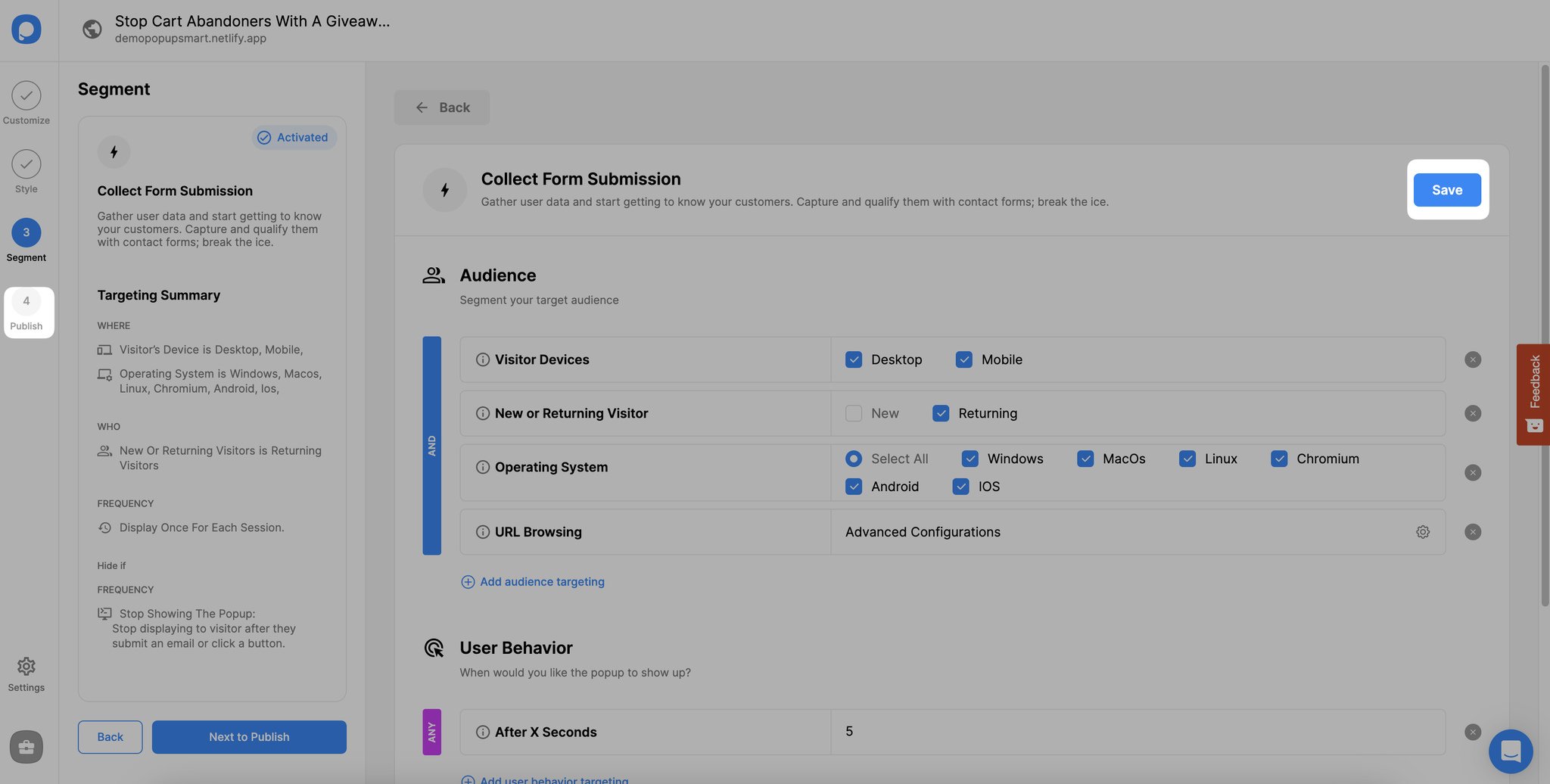Click info icon for After X Seconds
The image size is (1550, 784).
pyautogui.click(x=482, y=732)
